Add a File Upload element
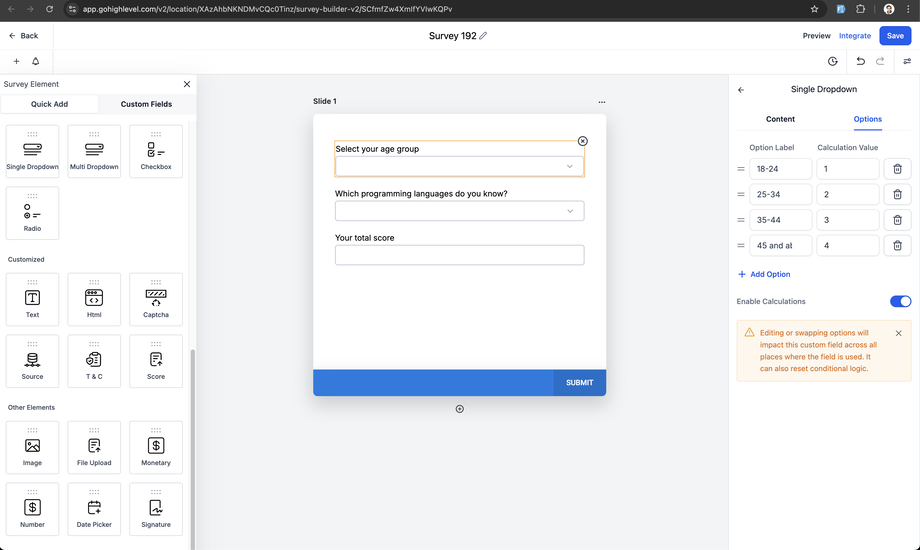The width and height of the screenshot is (920, 550). pos(94,447)
